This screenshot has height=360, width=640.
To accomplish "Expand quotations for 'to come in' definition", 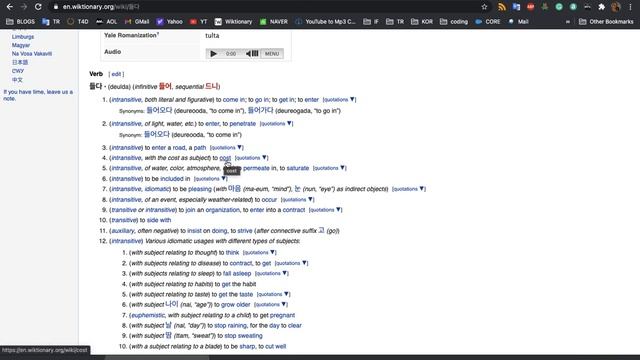I will coord(339,100).
